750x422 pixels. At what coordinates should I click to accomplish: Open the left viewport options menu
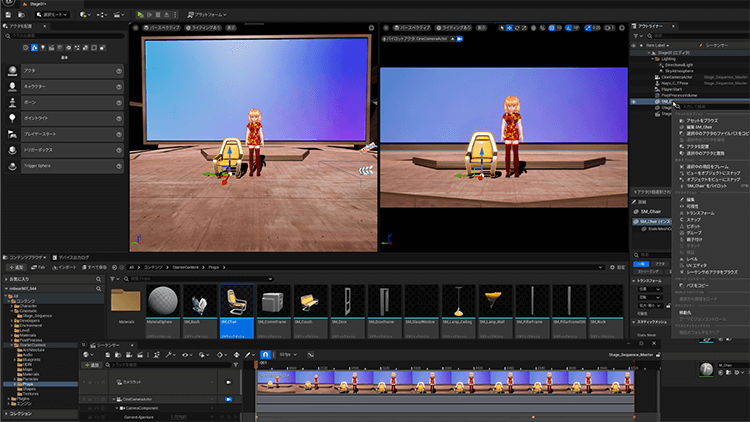(x=135, y=28)
